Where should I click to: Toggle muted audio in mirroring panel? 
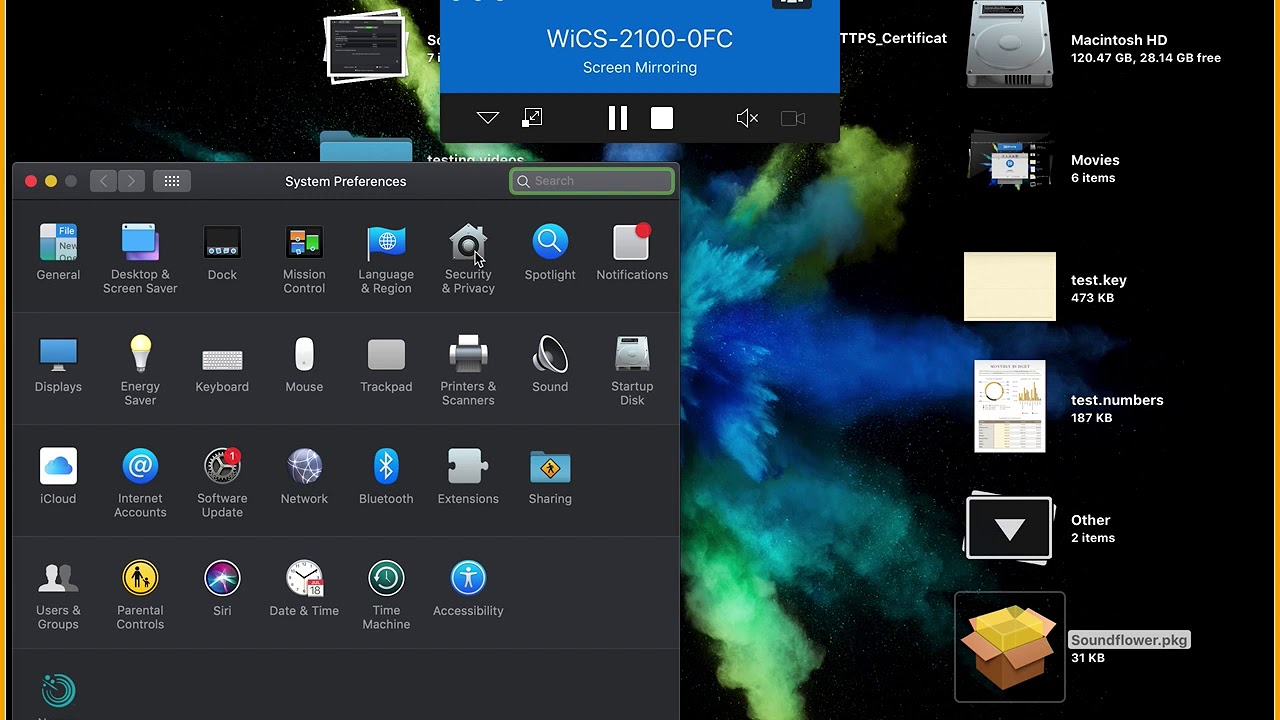point(747,118)
